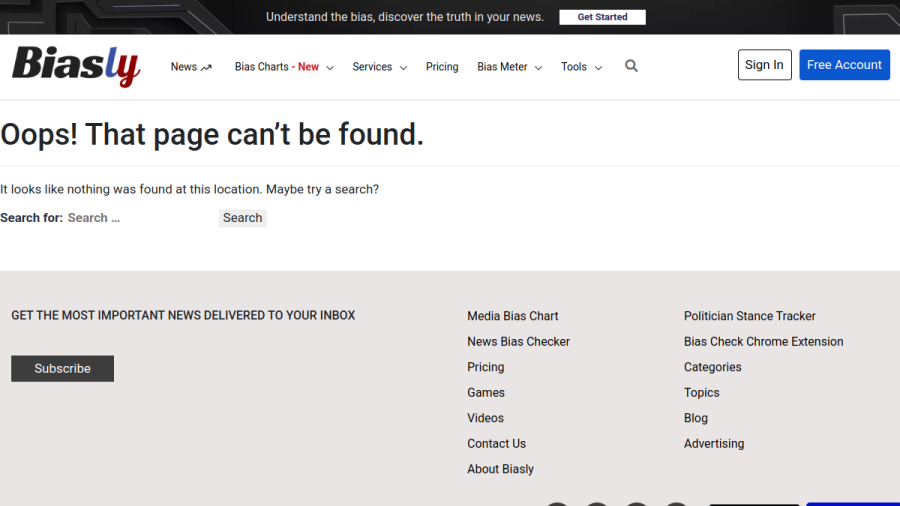The width and height of the screenshot is (900, 506).
Task: Open the About Biasly footer link
Action: 501,469
